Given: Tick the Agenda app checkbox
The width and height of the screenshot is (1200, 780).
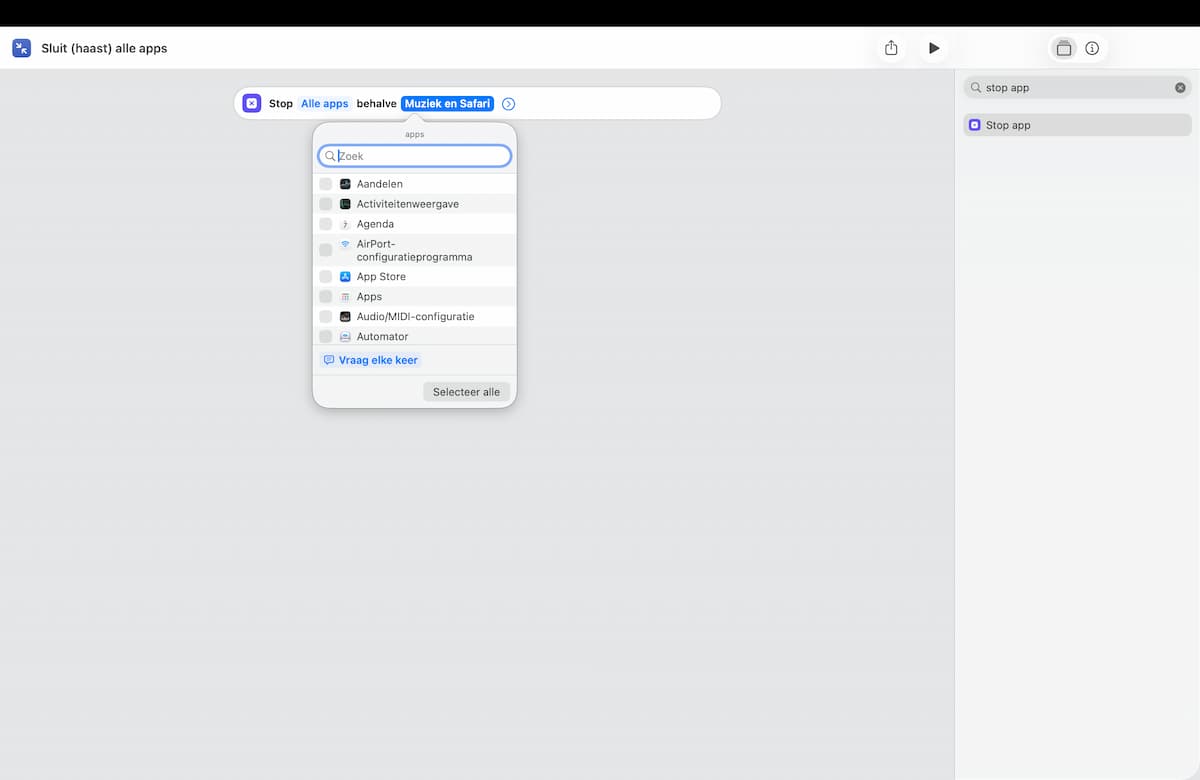Looking at the screenshot, I should [326, 224].
